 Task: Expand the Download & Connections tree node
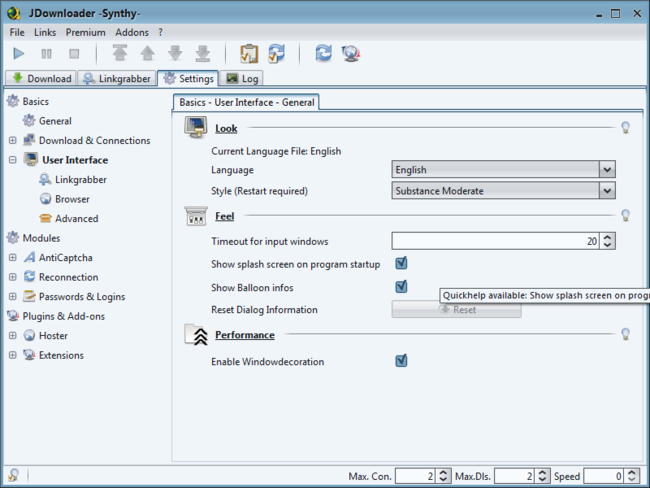(x=13, y=140)
